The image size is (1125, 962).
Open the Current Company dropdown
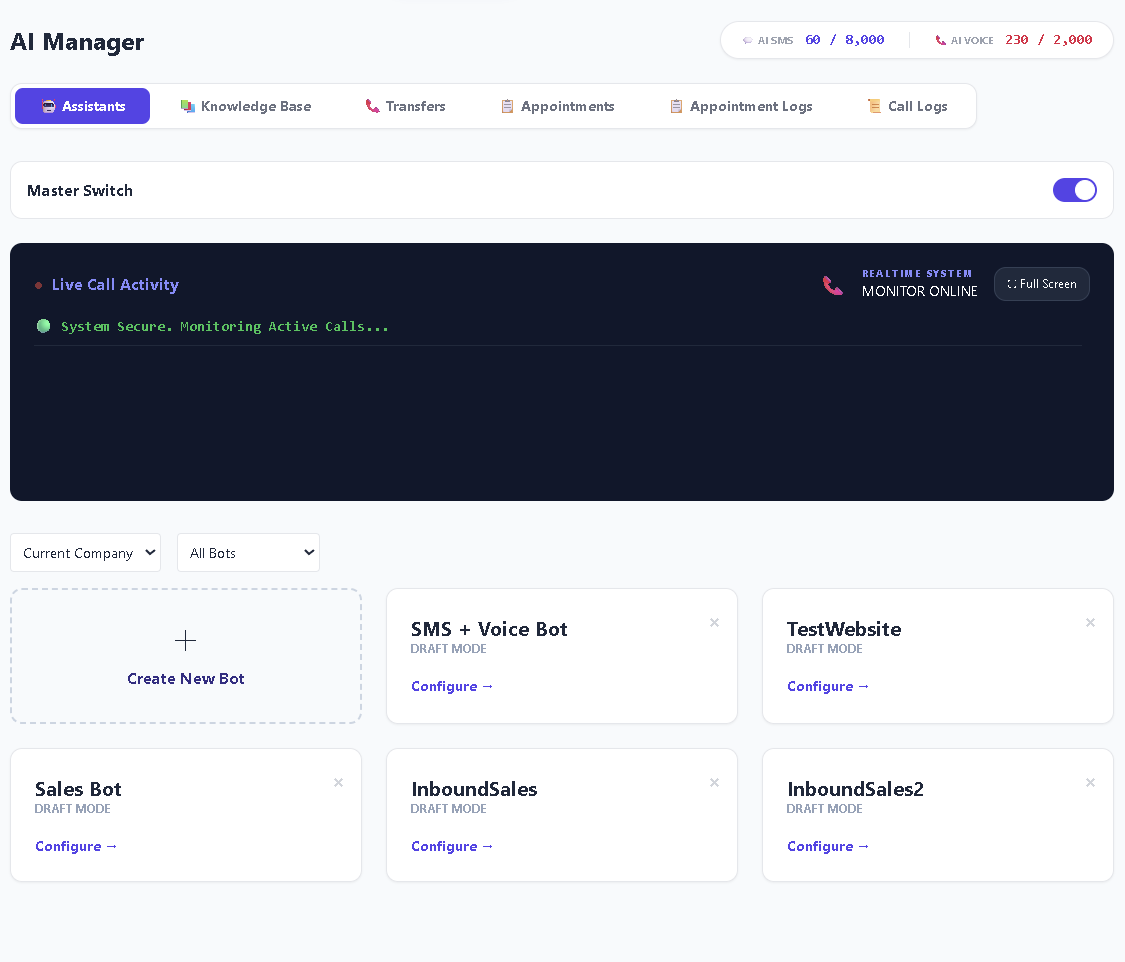click(x=85, y=552)
